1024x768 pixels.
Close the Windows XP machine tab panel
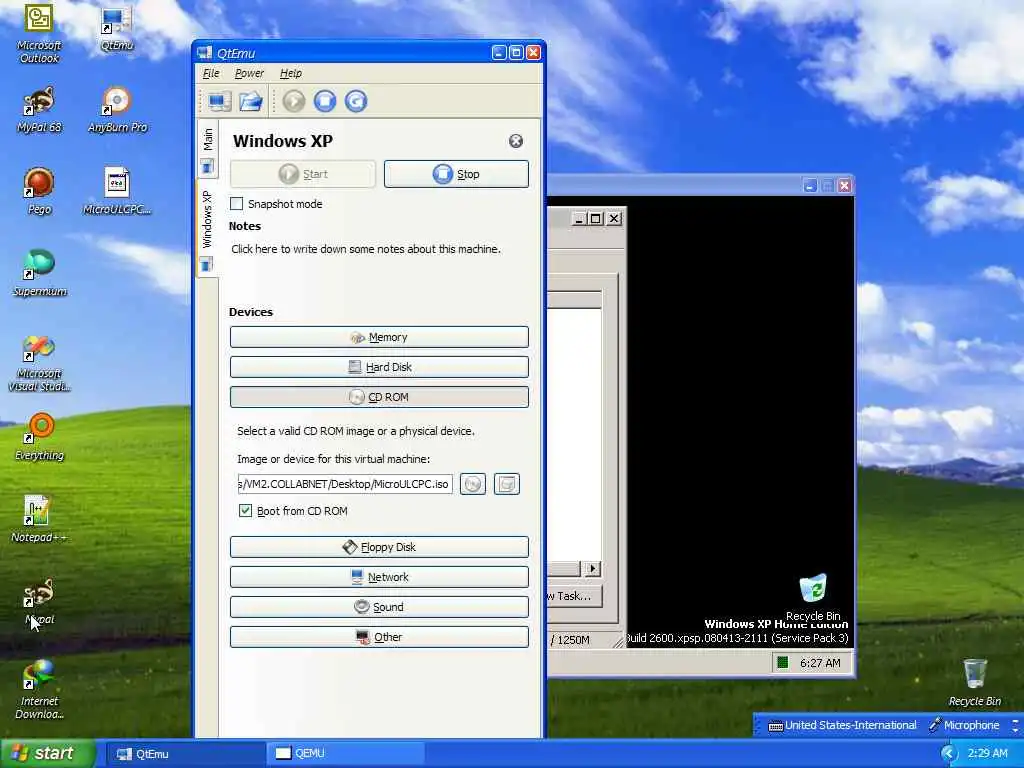(516, 141)
